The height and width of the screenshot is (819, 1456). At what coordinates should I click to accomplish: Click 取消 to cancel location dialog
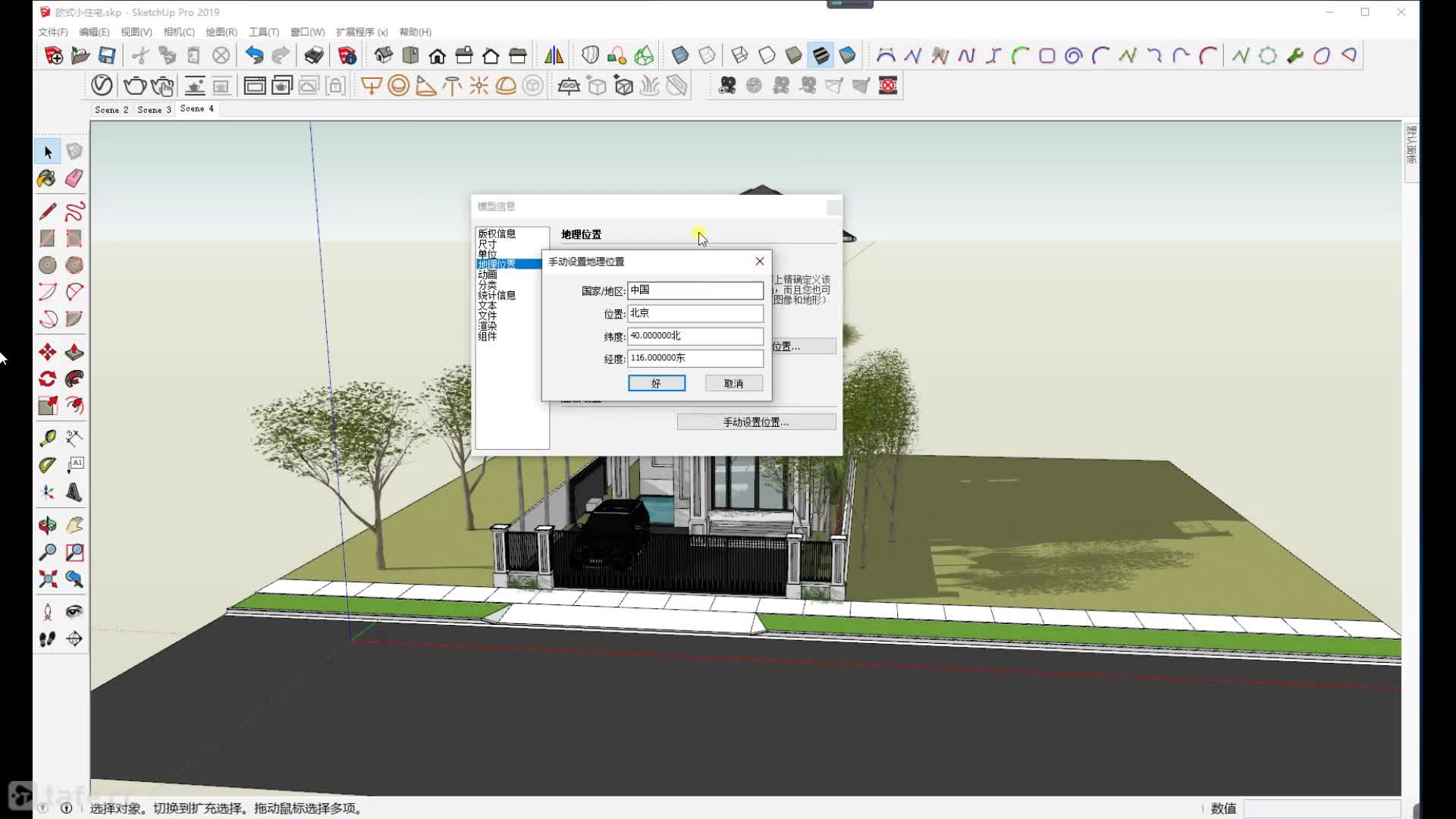[734, 383]
